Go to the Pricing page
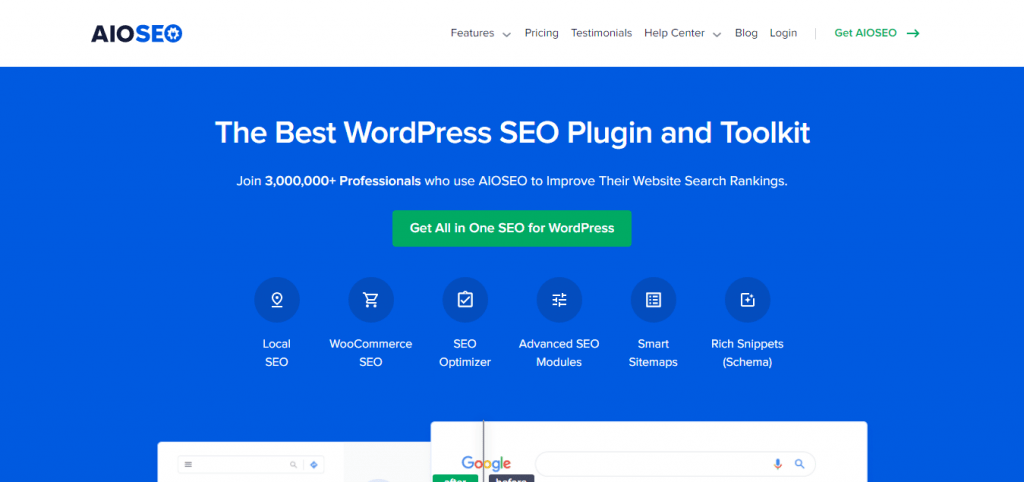The image size is (1024, 482). click(541, 33)
